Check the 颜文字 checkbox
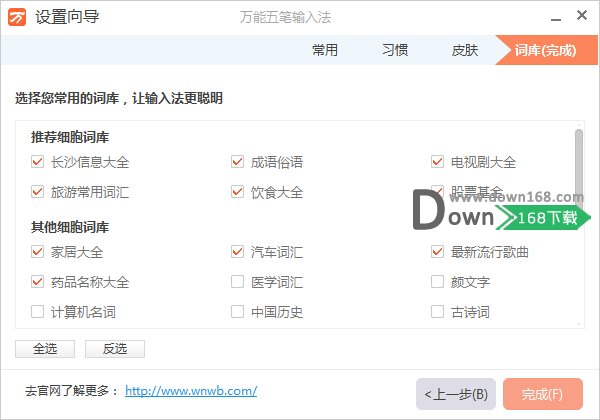Viewport: 600px width, 420px height. (437, 282)
